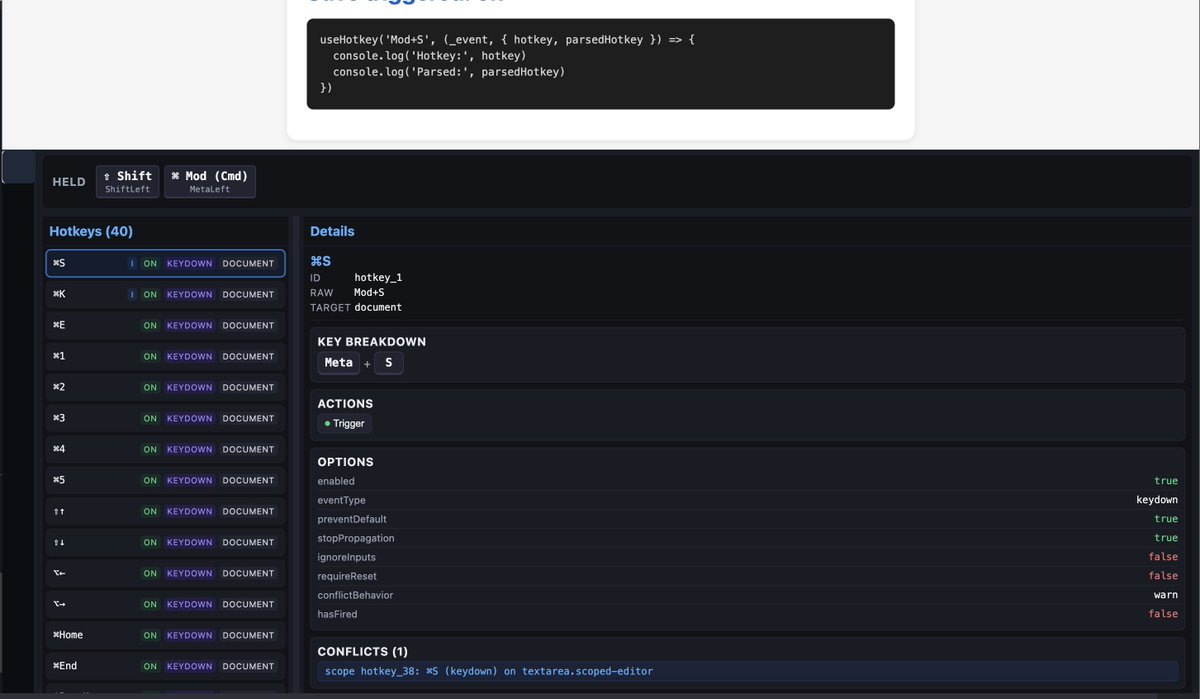Select the ⌘2 hotkey row
This screenshot has height=699, width=1200.
point(165,387)
